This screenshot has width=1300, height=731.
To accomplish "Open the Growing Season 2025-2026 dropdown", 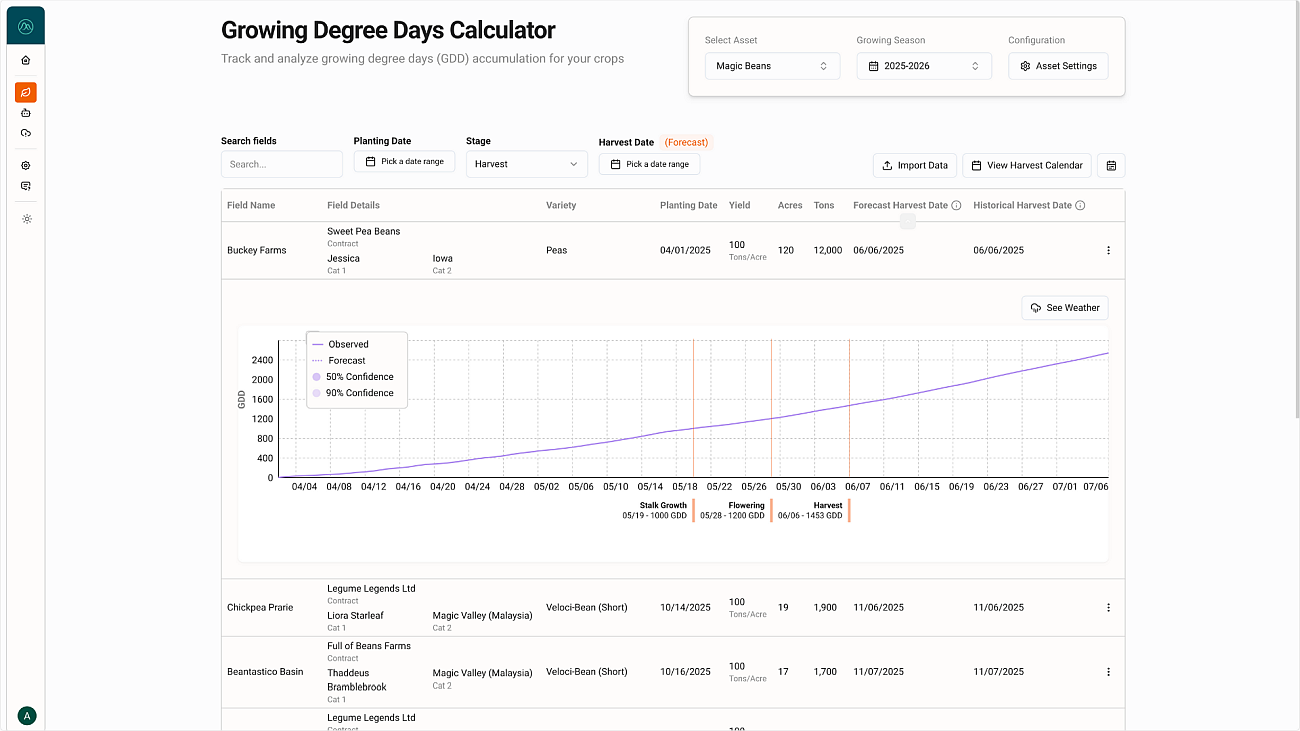I will pos(923,65).
